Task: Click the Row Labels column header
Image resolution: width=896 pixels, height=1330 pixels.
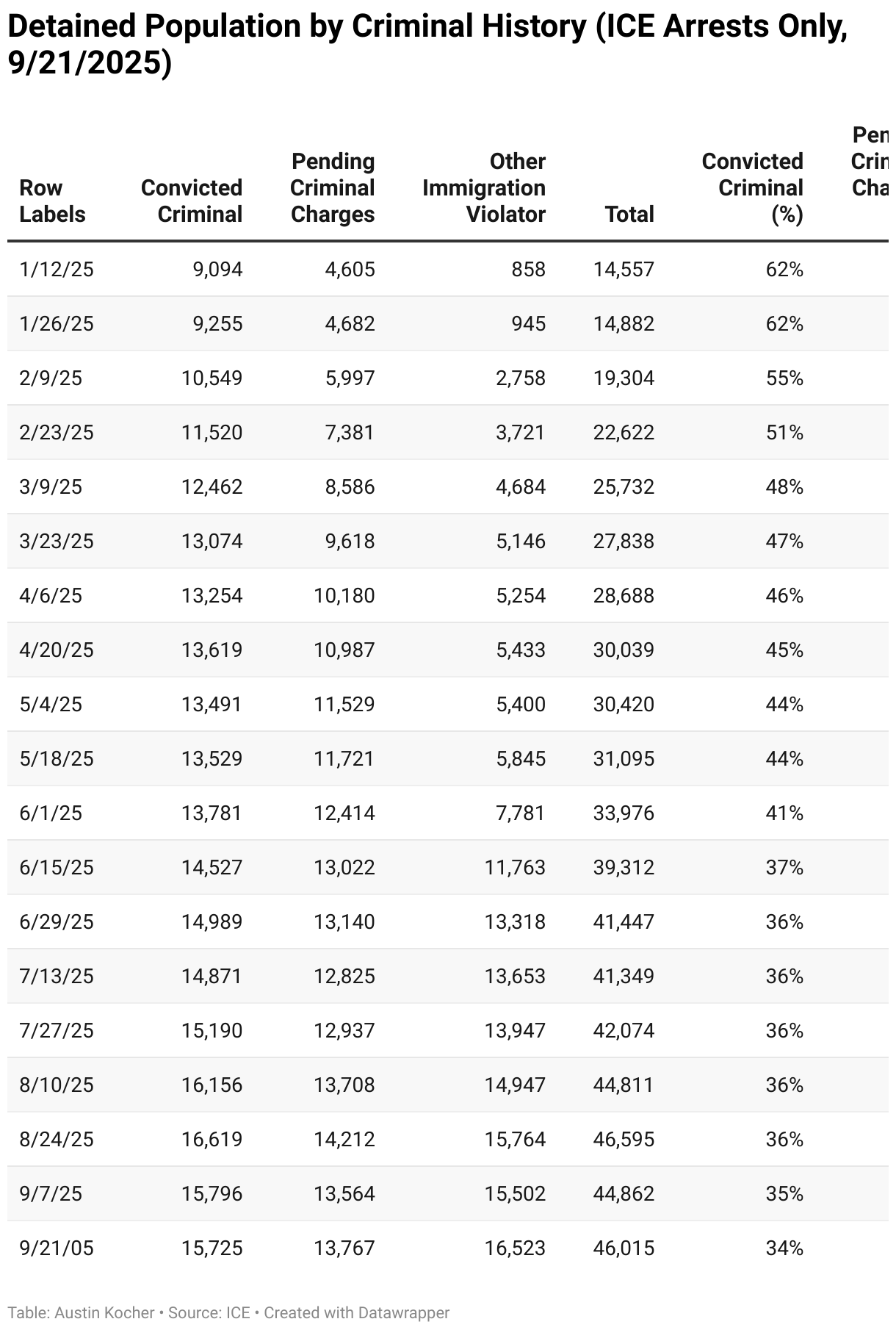Action: coord(52,201)
